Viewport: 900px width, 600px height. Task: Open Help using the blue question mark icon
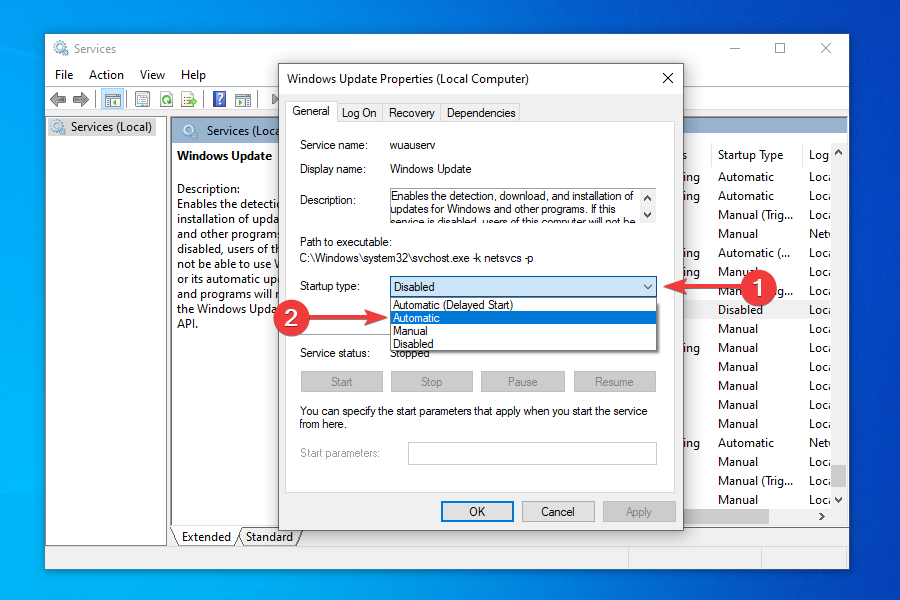pyautogui.click(x=218, y=99)
